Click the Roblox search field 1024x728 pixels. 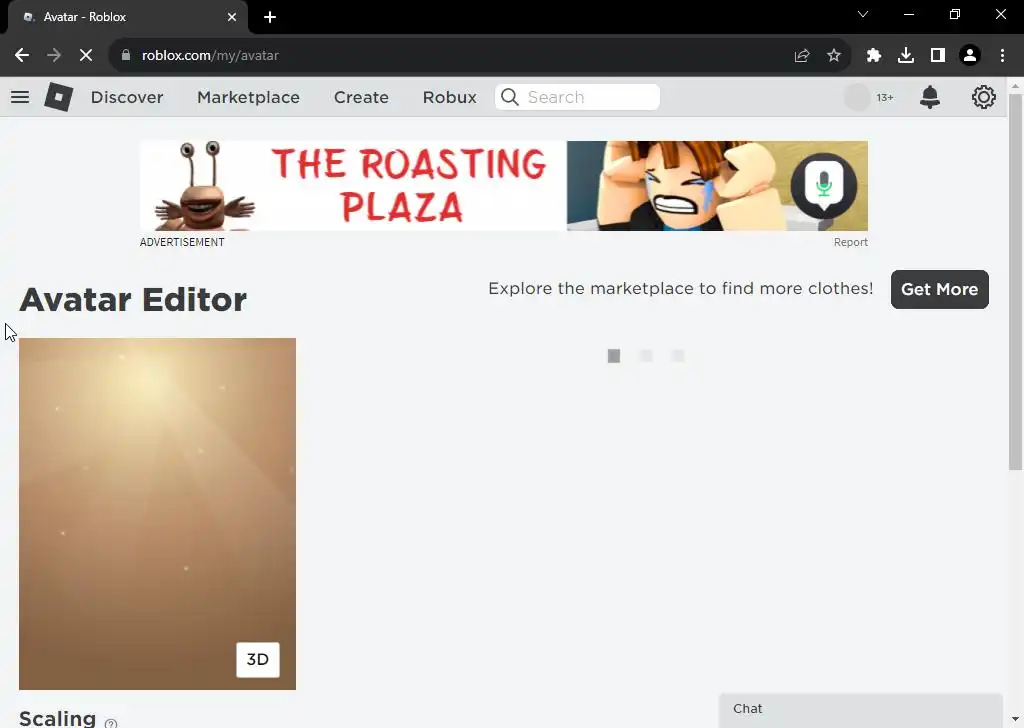577,97
